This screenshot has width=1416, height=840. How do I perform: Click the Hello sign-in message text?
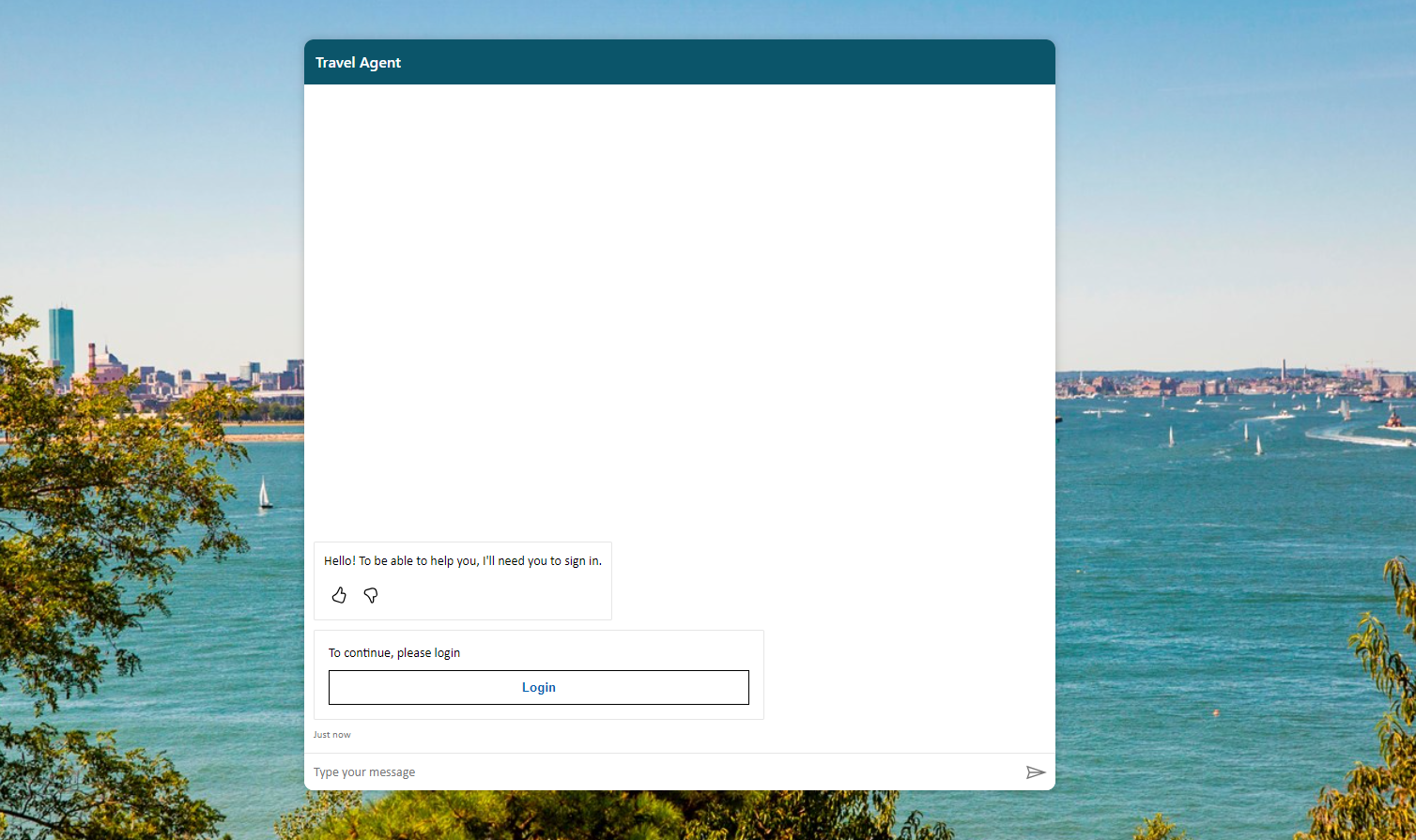pyautogui.click(x=462, y=560)
